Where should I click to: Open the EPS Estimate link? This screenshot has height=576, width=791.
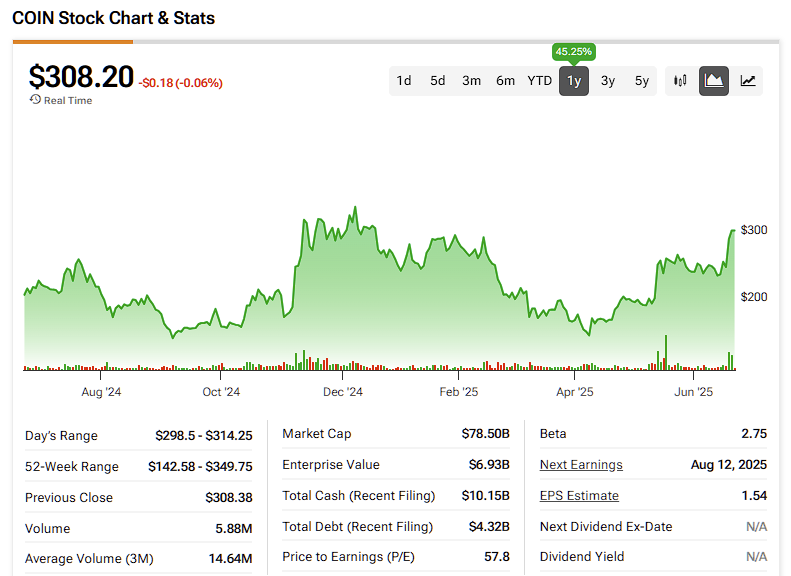pos(579,496)
